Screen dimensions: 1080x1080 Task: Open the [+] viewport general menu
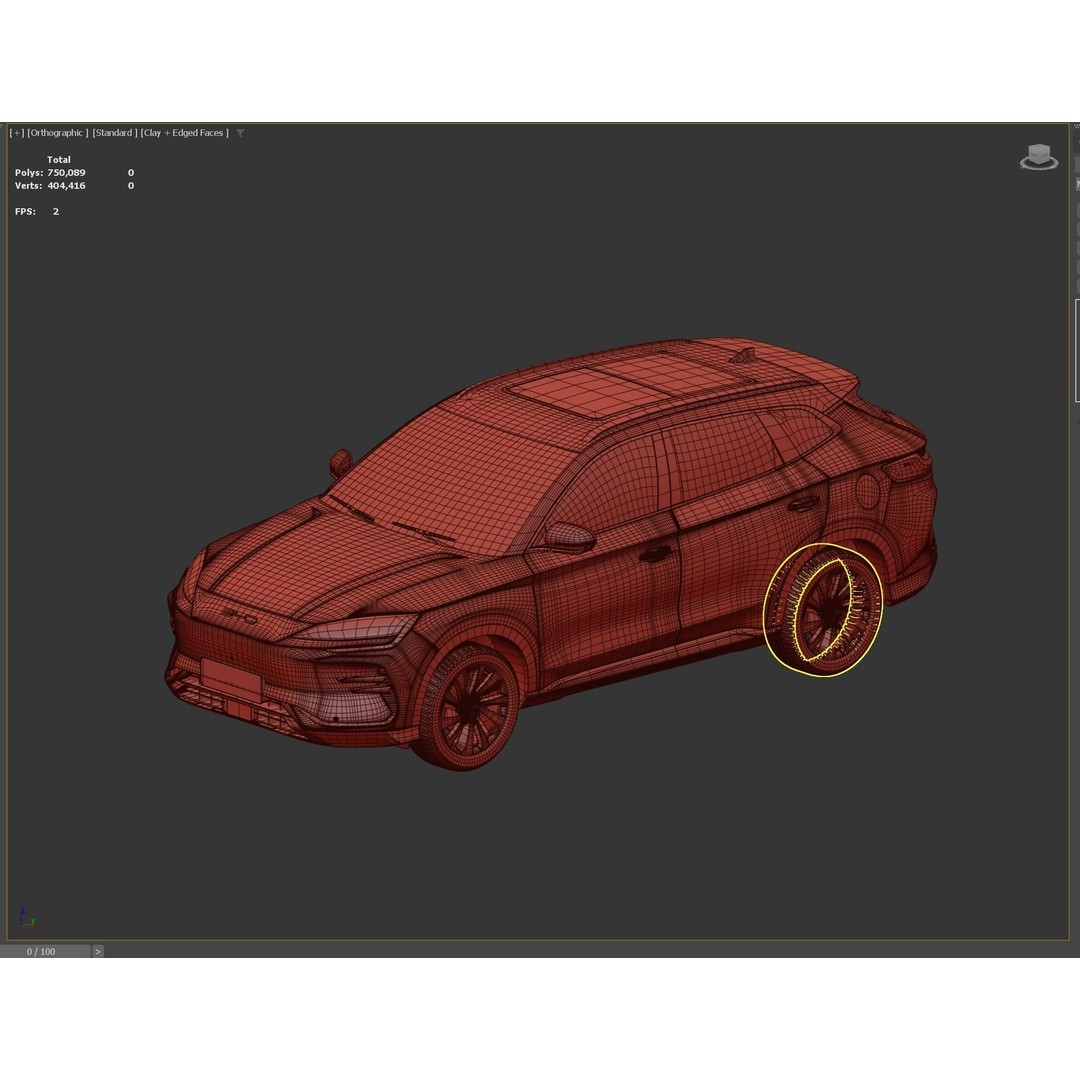tap(17, 133)
